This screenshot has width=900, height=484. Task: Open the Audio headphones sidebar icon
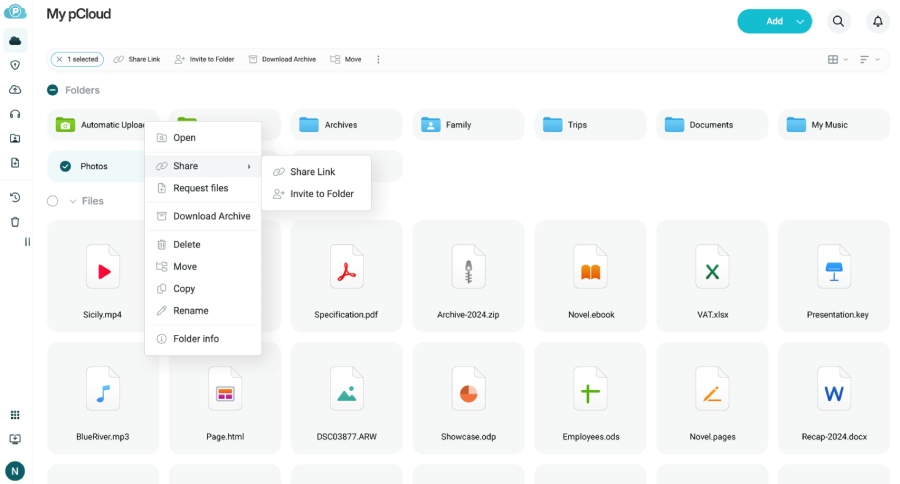coord(15,114)
